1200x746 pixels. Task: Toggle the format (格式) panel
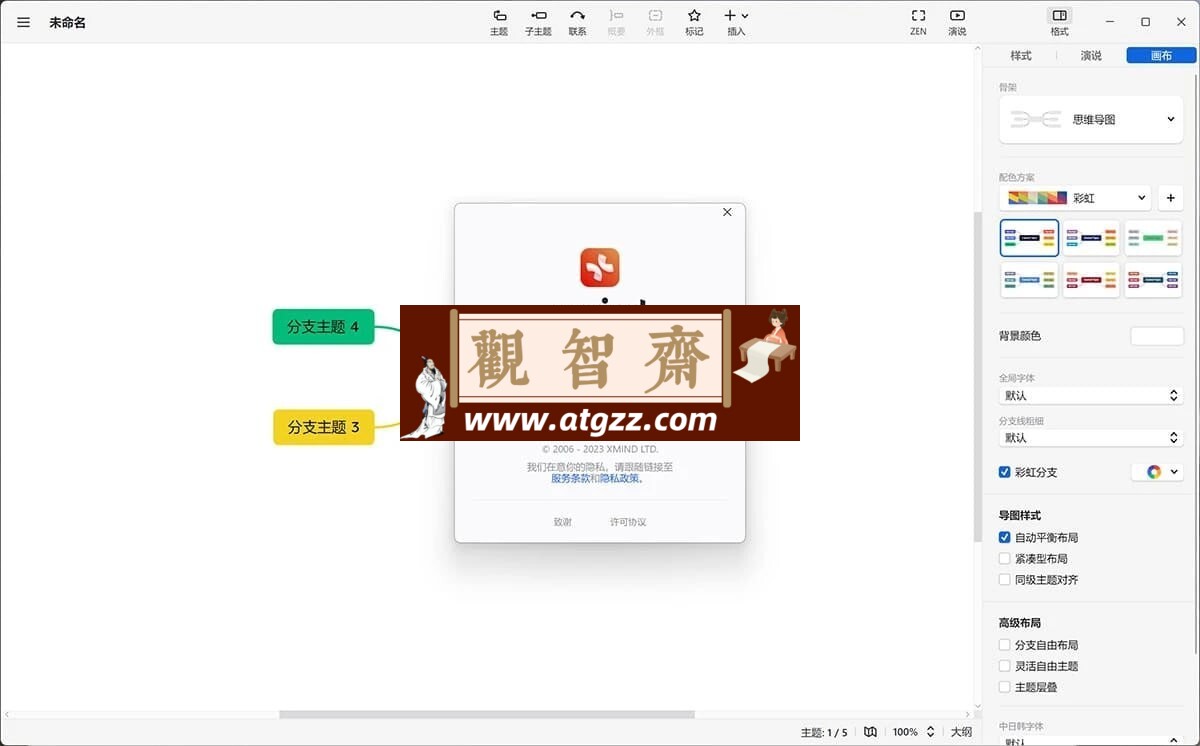click(1060, 22)
